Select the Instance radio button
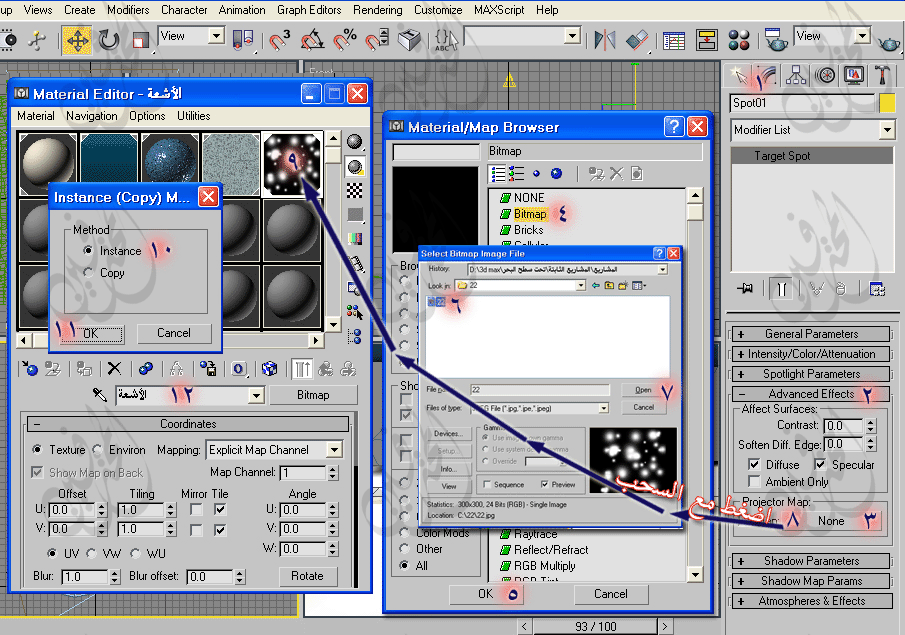 click(88, 251)
